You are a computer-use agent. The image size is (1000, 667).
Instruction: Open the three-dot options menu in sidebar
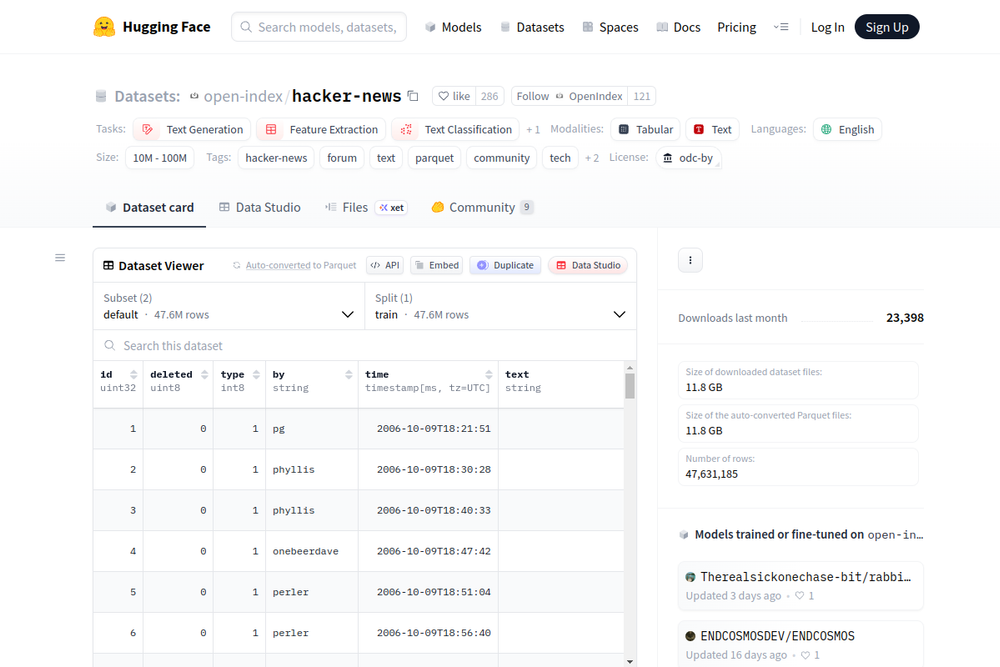(690, 260)
